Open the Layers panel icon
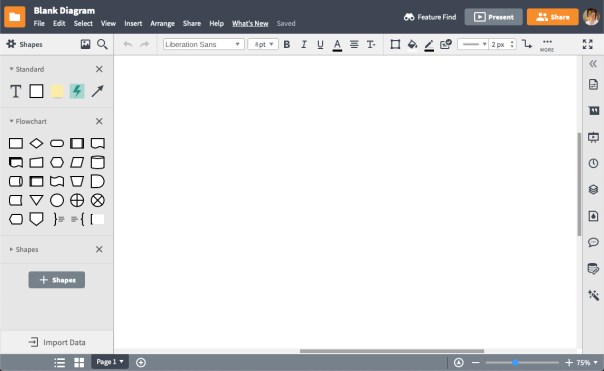604x371 pixels. [x=593, y=190]
